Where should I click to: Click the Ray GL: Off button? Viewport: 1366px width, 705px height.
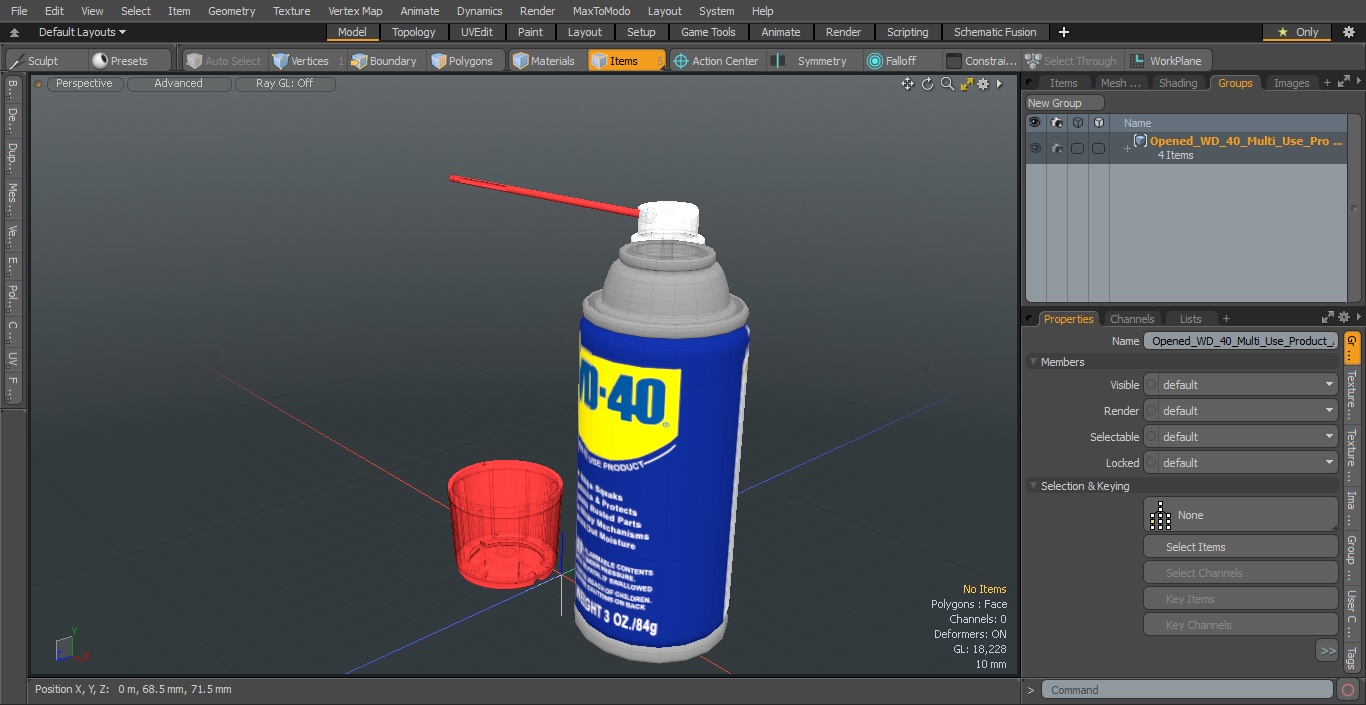pyautogui.click(x=284, y=84)
